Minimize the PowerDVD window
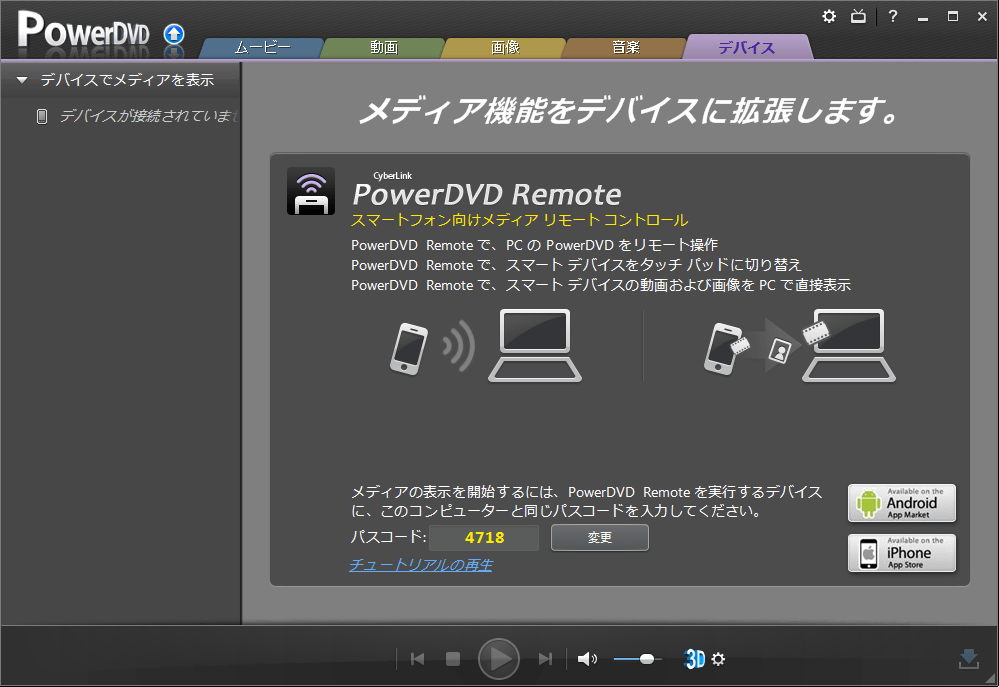999x687 pixels. click(923, 17)
